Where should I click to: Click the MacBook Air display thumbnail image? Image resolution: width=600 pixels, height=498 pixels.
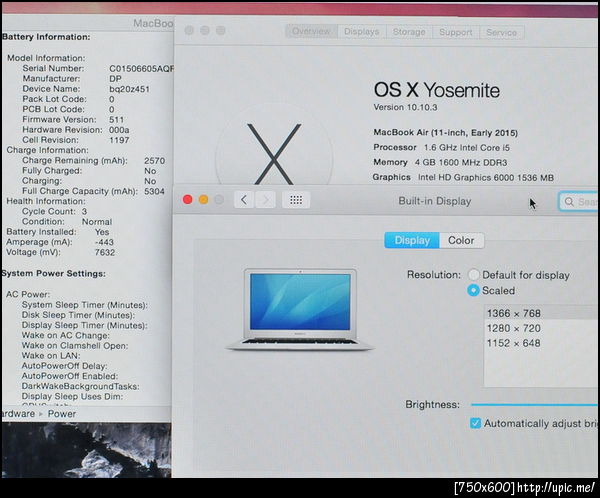click(x=300, y=309)
